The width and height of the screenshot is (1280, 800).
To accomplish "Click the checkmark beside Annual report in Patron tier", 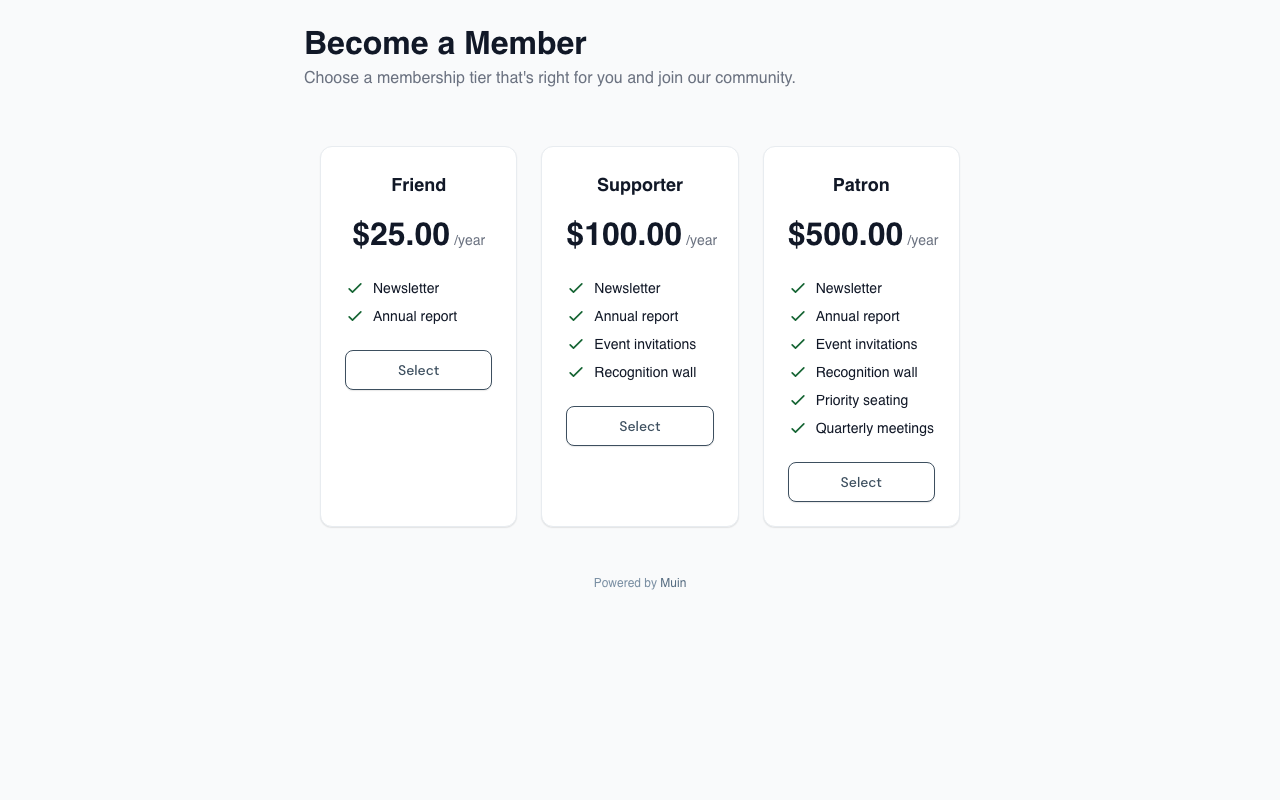I will coord(798,316).
